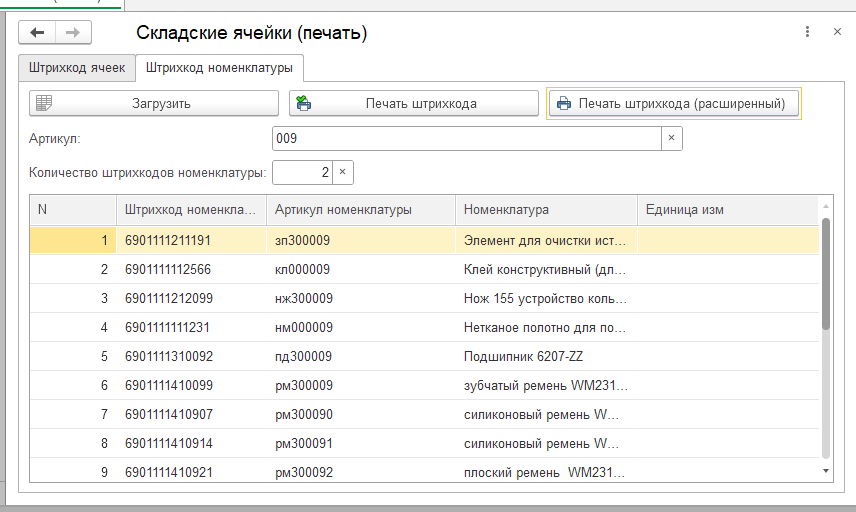Viewport: 856px width, 512px height.
Task: Clear the barcode quantity value with the X
Action: [x=342, y=172]
